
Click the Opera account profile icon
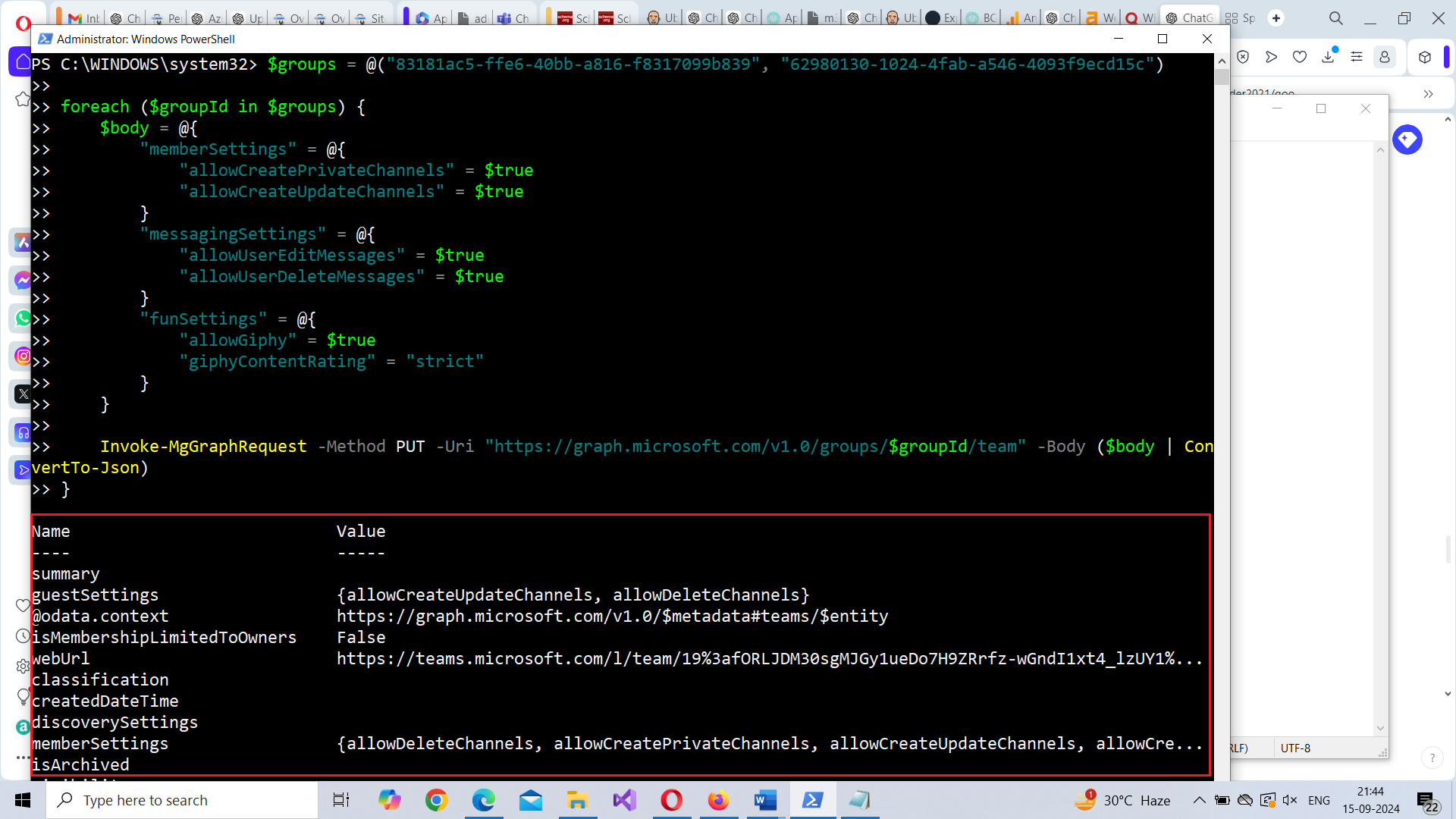click(1385, 57)
